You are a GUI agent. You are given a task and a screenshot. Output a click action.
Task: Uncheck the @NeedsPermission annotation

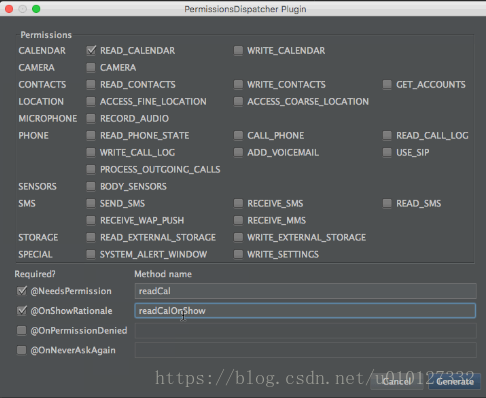click(x=22, y=291)
